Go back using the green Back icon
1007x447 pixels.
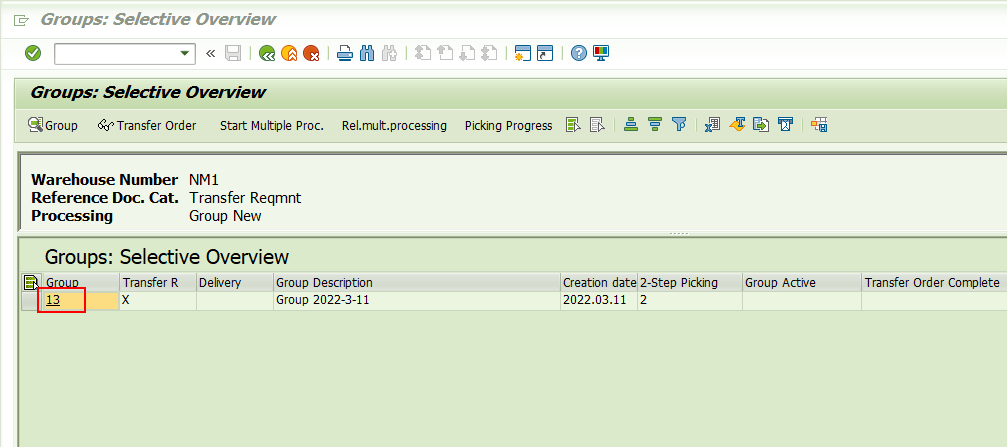click(267, 53)
